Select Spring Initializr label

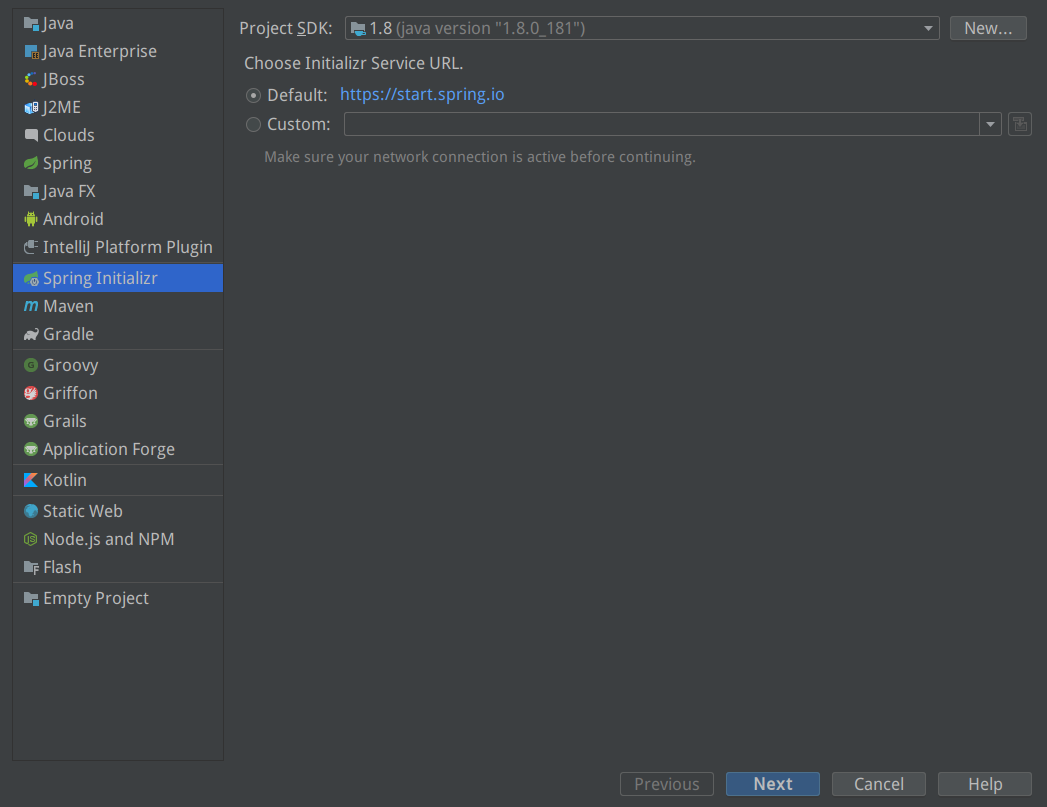pos(100,279)
